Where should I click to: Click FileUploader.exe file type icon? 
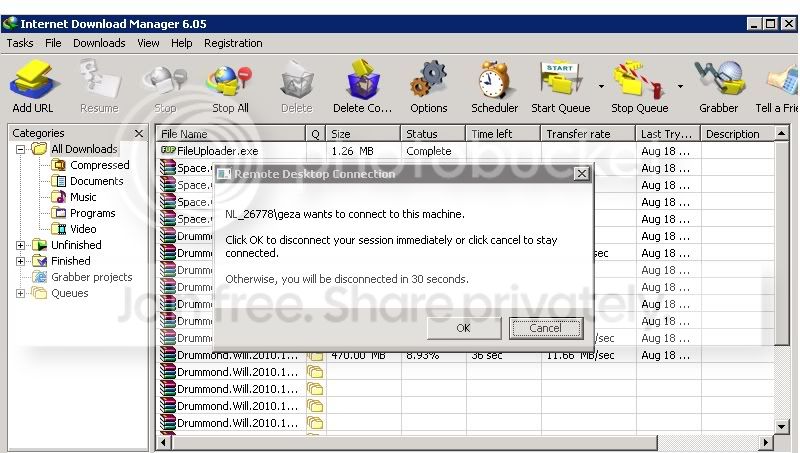(x=168, y=150)
